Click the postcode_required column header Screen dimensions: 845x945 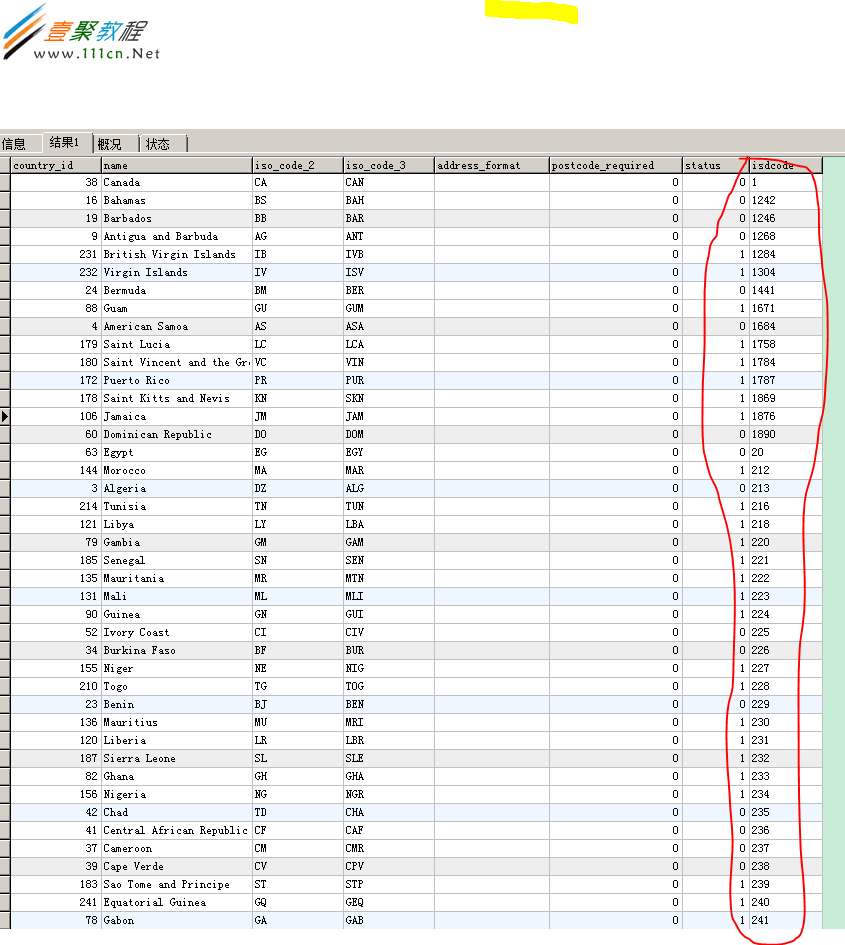pos(616,165)
